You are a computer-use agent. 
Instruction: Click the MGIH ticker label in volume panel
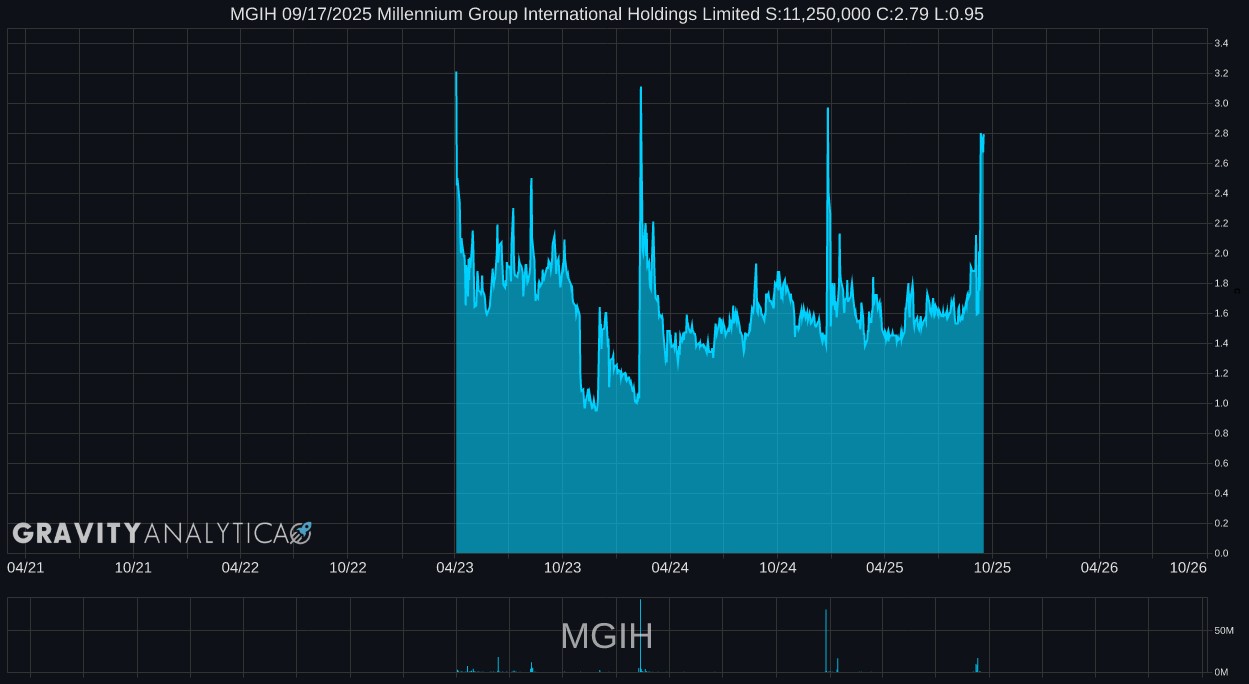(607, 636)
